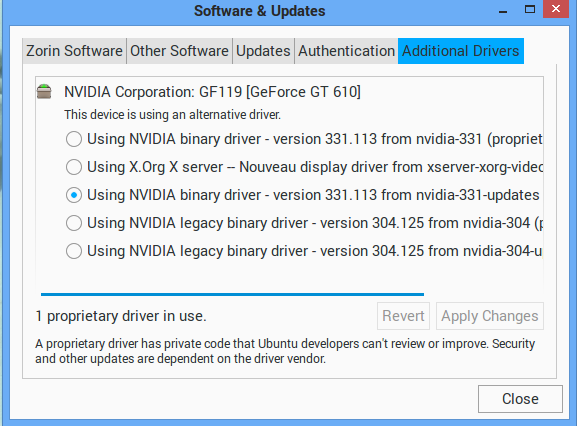Switch to the Other Software tab

[x=179, y=51]
